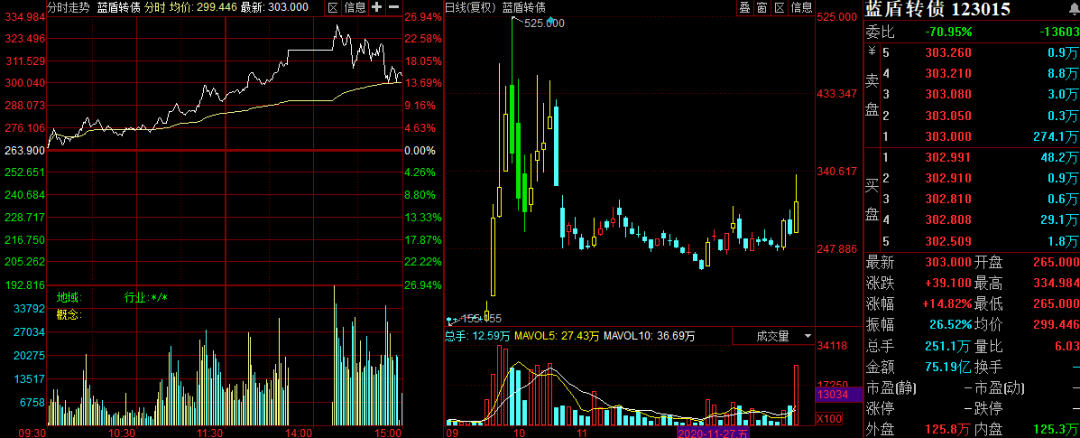Select sell level 4 price 303.210
The height and width of the screenshot is (438, 1080).
click(949, 73)
